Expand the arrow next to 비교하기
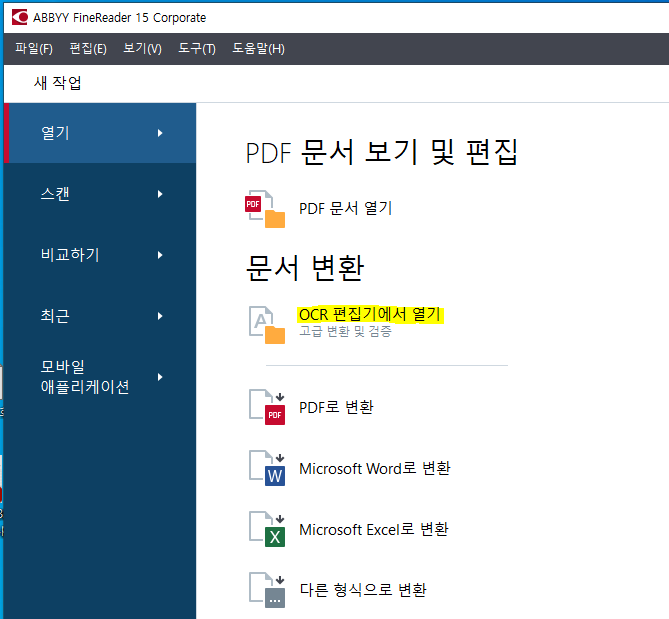Screen dimensions: 669x619 pos(160,255)
